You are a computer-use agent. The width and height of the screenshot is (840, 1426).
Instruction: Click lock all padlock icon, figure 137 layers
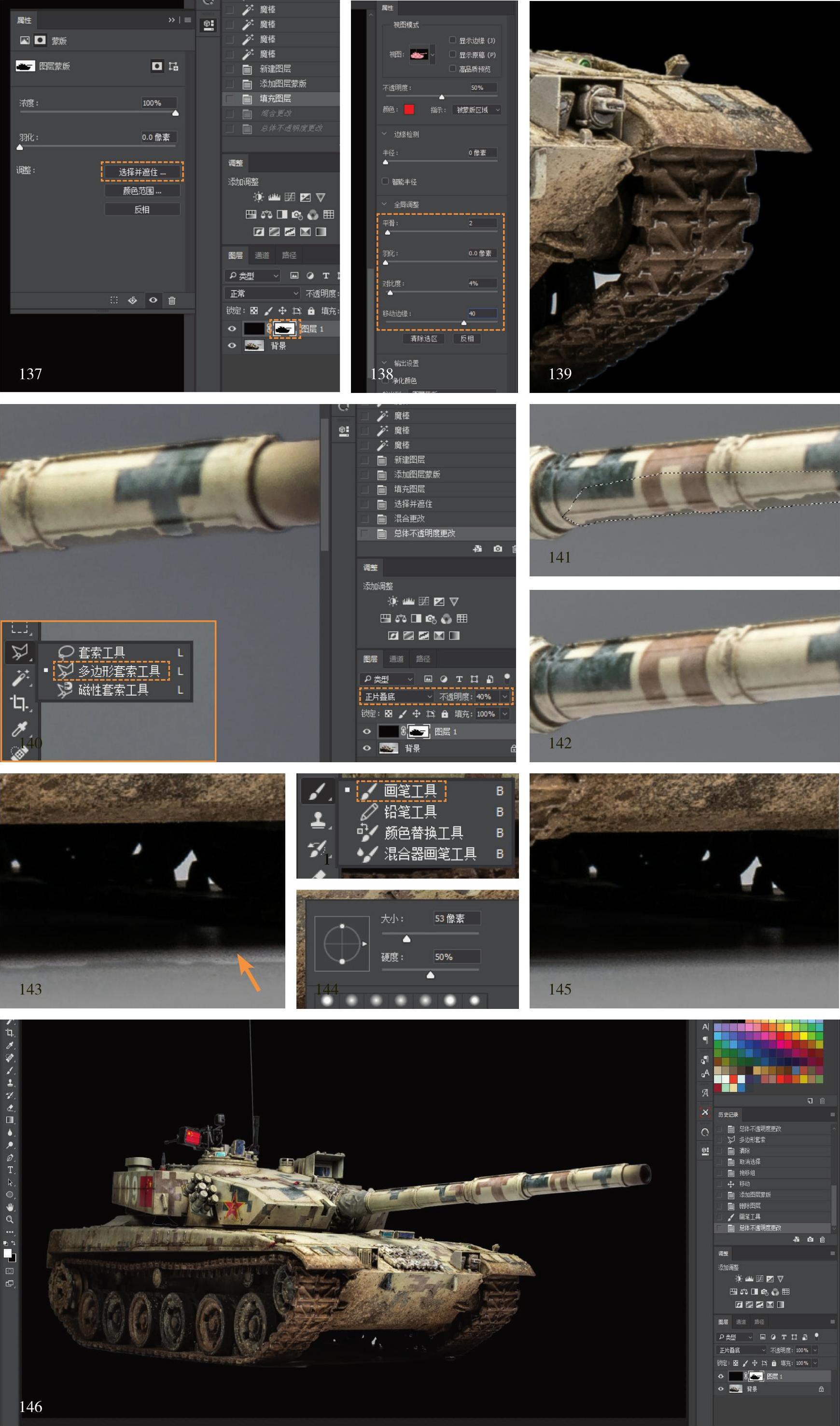311,311
